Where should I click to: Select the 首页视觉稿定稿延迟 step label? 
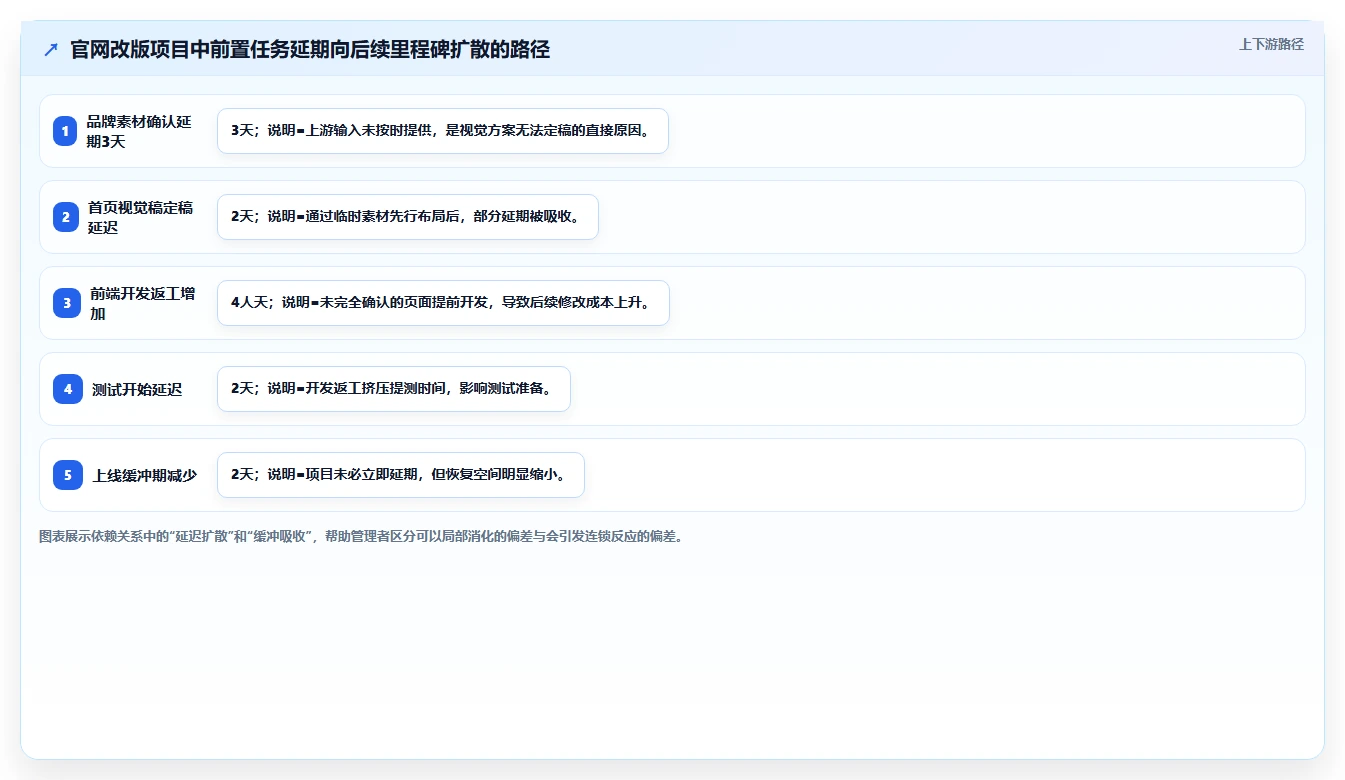(x=140, y=217)
